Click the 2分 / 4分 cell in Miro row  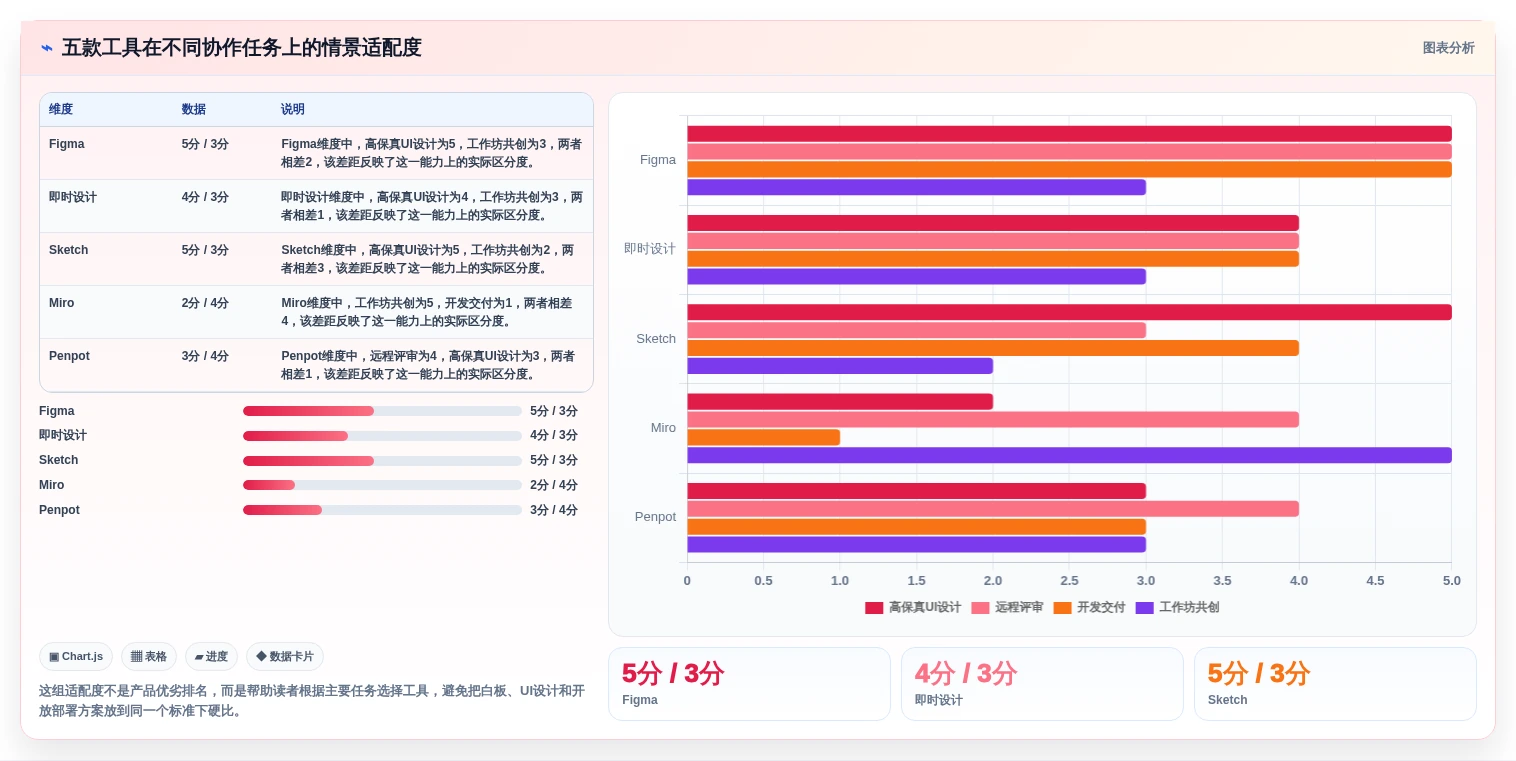(205, 303)
